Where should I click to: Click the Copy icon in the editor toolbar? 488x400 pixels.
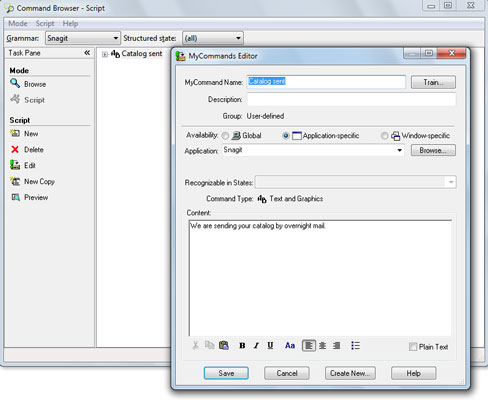209,345
